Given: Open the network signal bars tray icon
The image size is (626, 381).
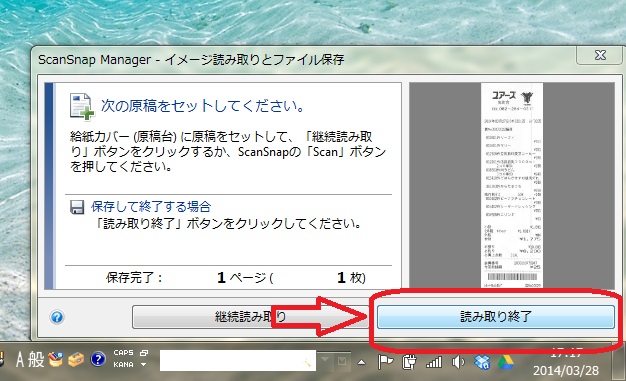Looking at the screenshot, I should coord(434,362).
